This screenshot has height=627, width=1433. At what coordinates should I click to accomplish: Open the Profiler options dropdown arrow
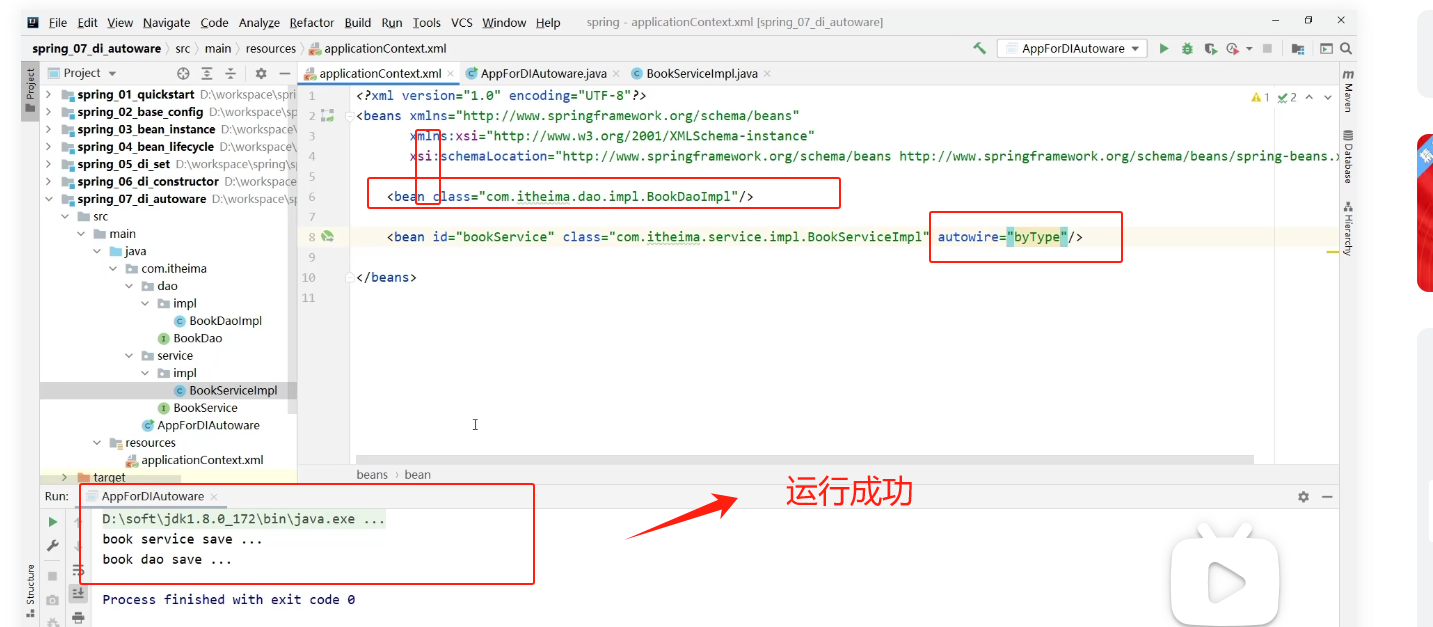click(x=1247, y=48)
